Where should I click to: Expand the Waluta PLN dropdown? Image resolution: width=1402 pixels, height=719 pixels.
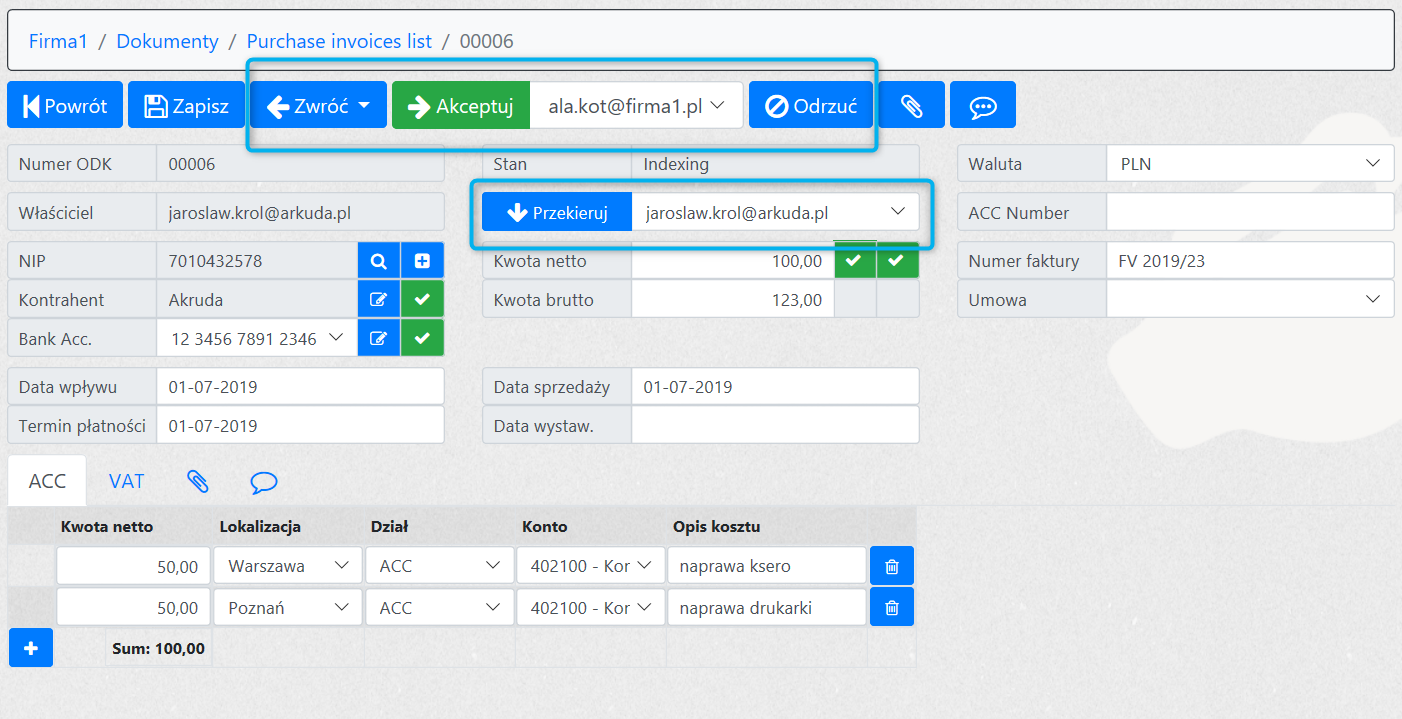coord(1249,164)
